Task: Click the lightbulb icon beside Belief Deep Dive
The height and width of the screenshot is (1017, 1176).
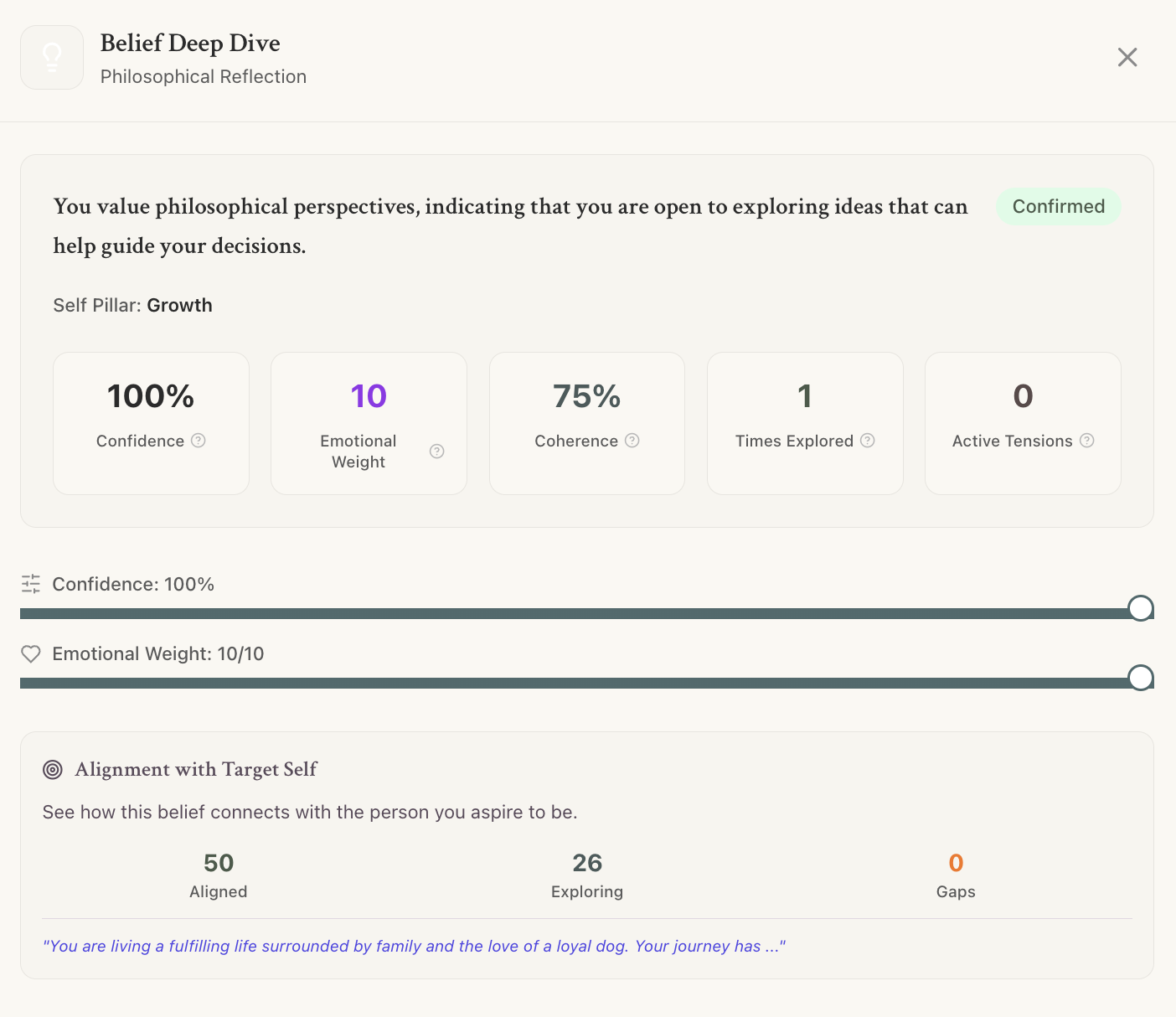Action: click(52, 57)
